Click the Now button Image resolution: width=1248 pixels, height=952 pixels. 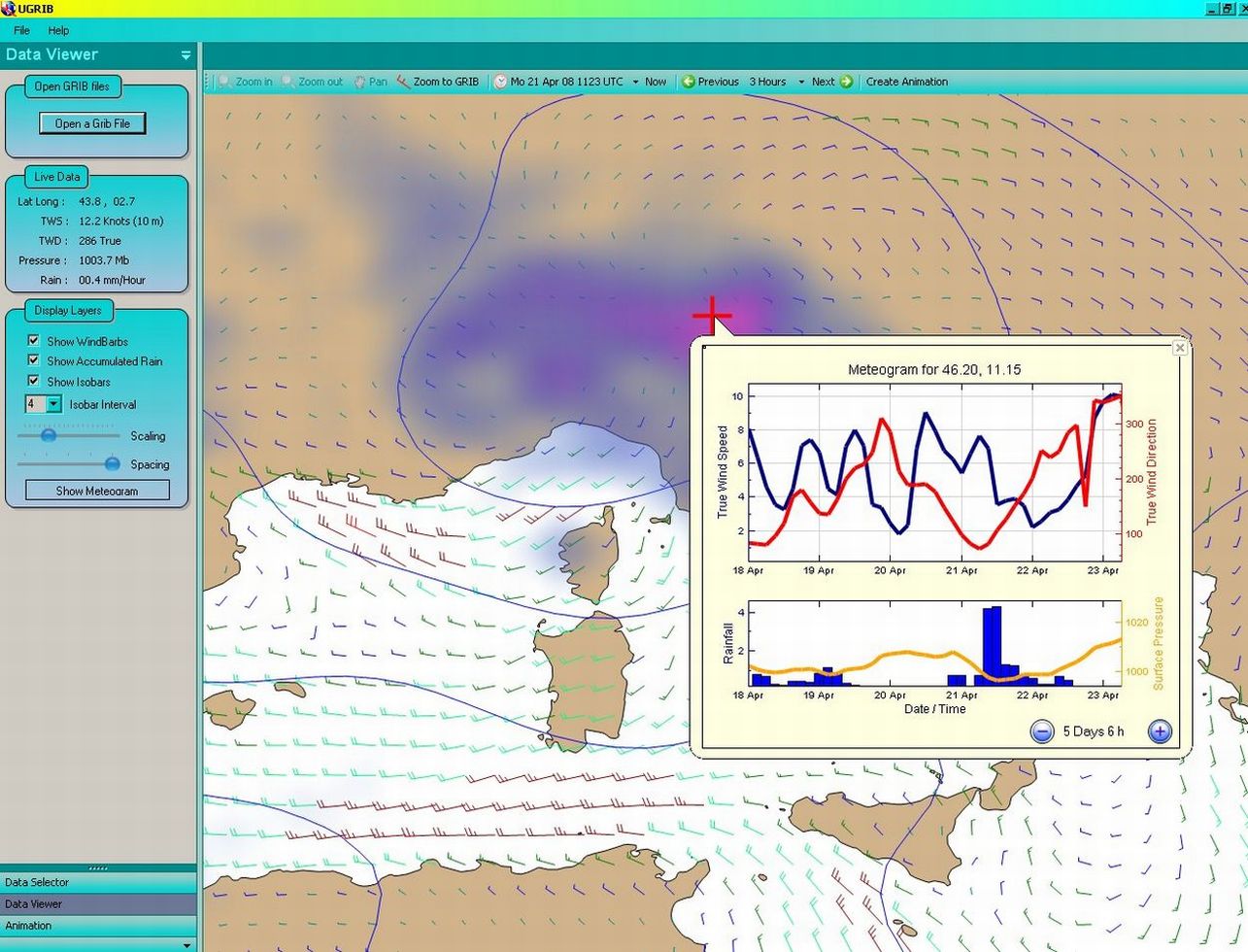click(x=656, y=82)
